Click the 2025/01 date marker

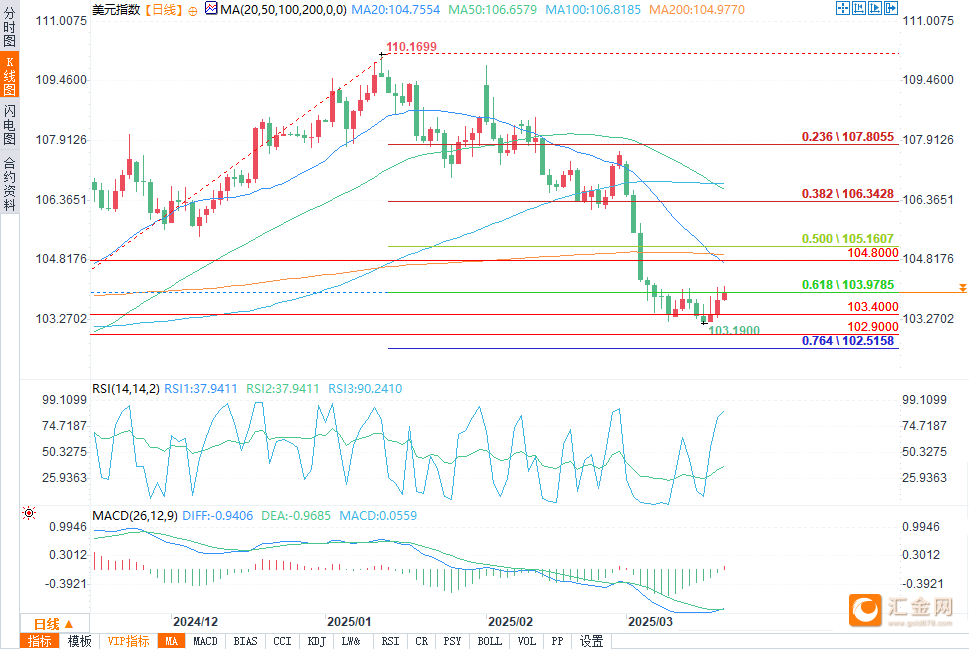pos(349,622)
